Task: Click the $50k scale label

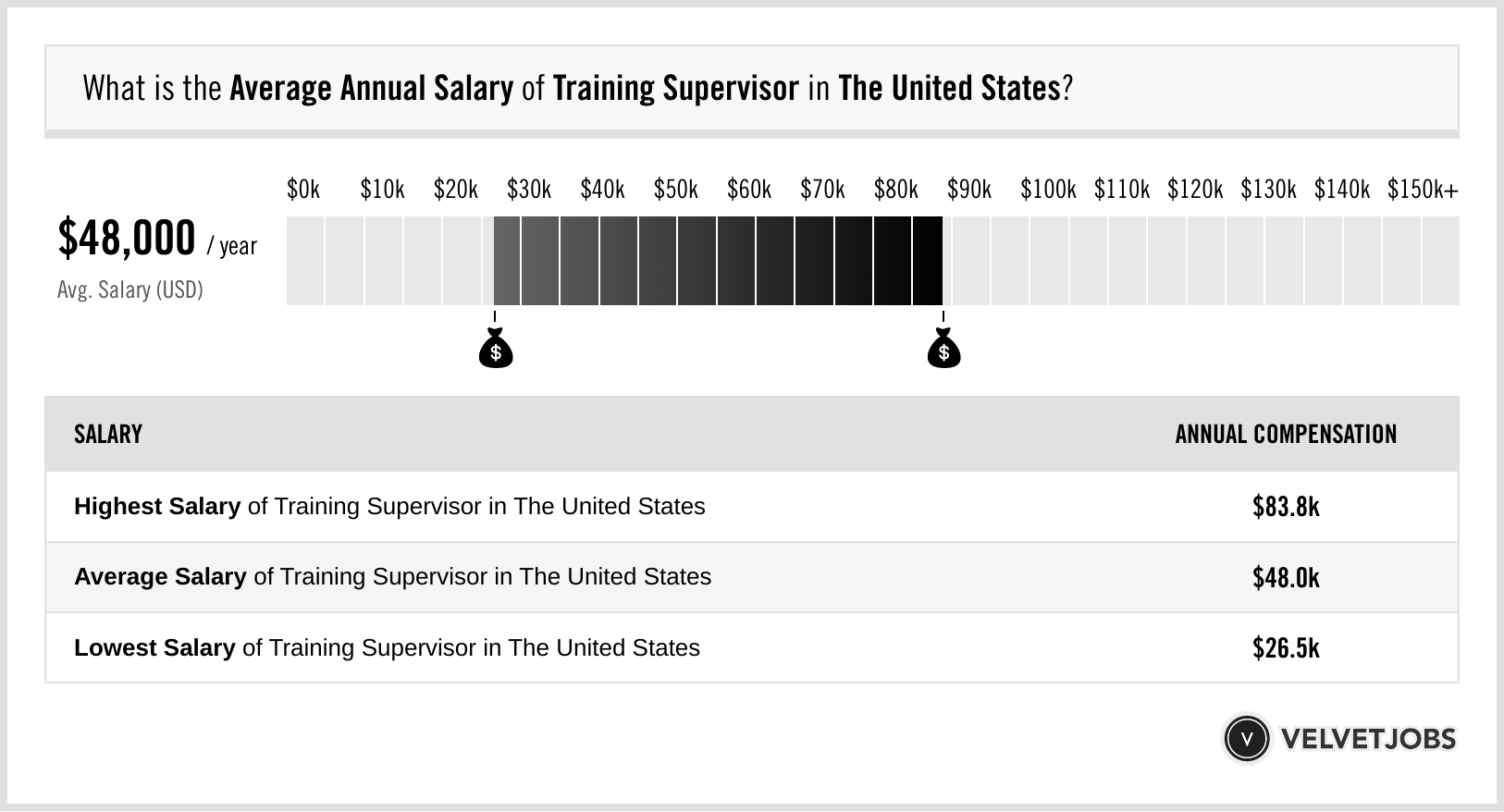Action: [676, 190]
